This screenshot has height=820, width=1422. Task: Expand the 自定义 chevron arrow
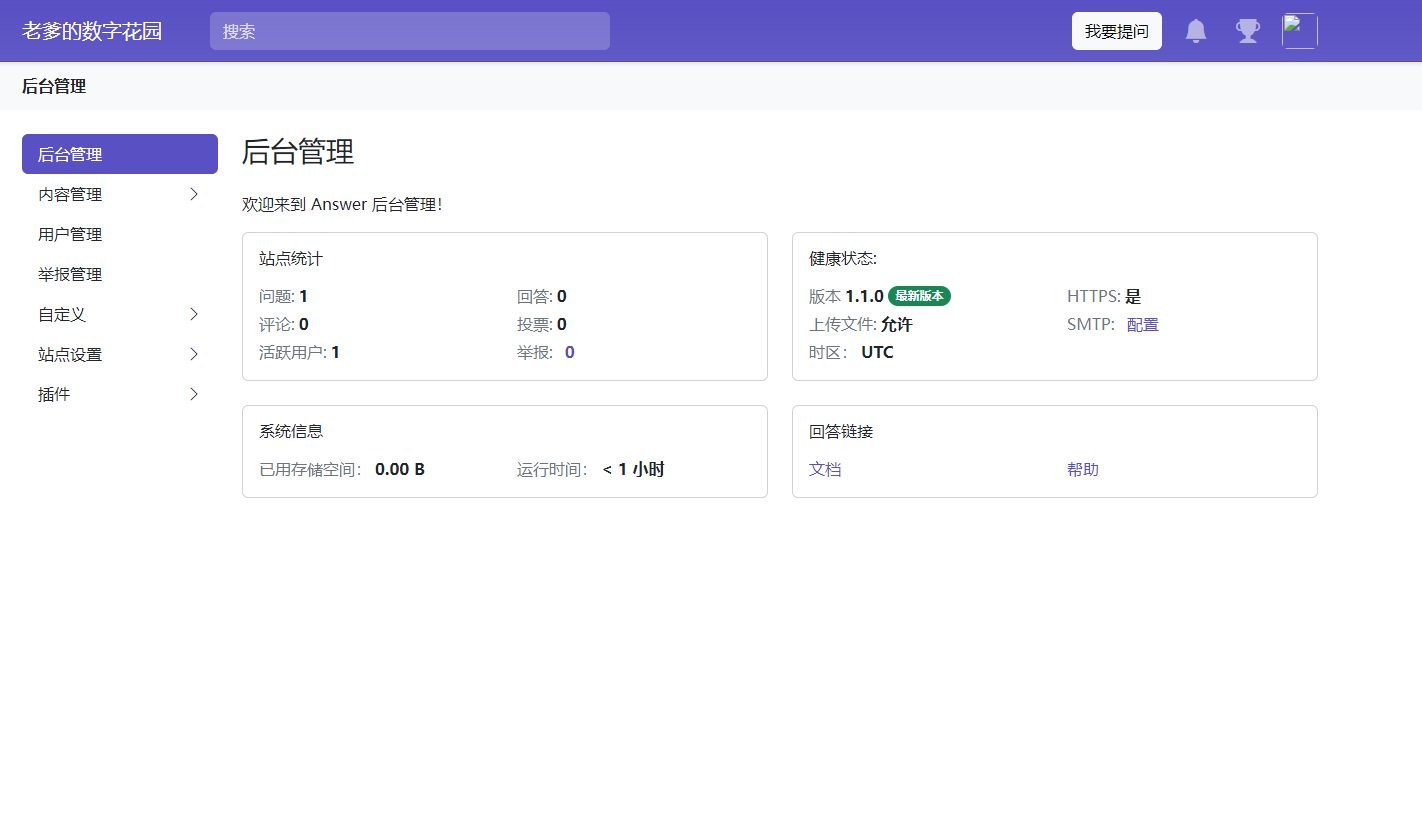(x=194, y=314)
